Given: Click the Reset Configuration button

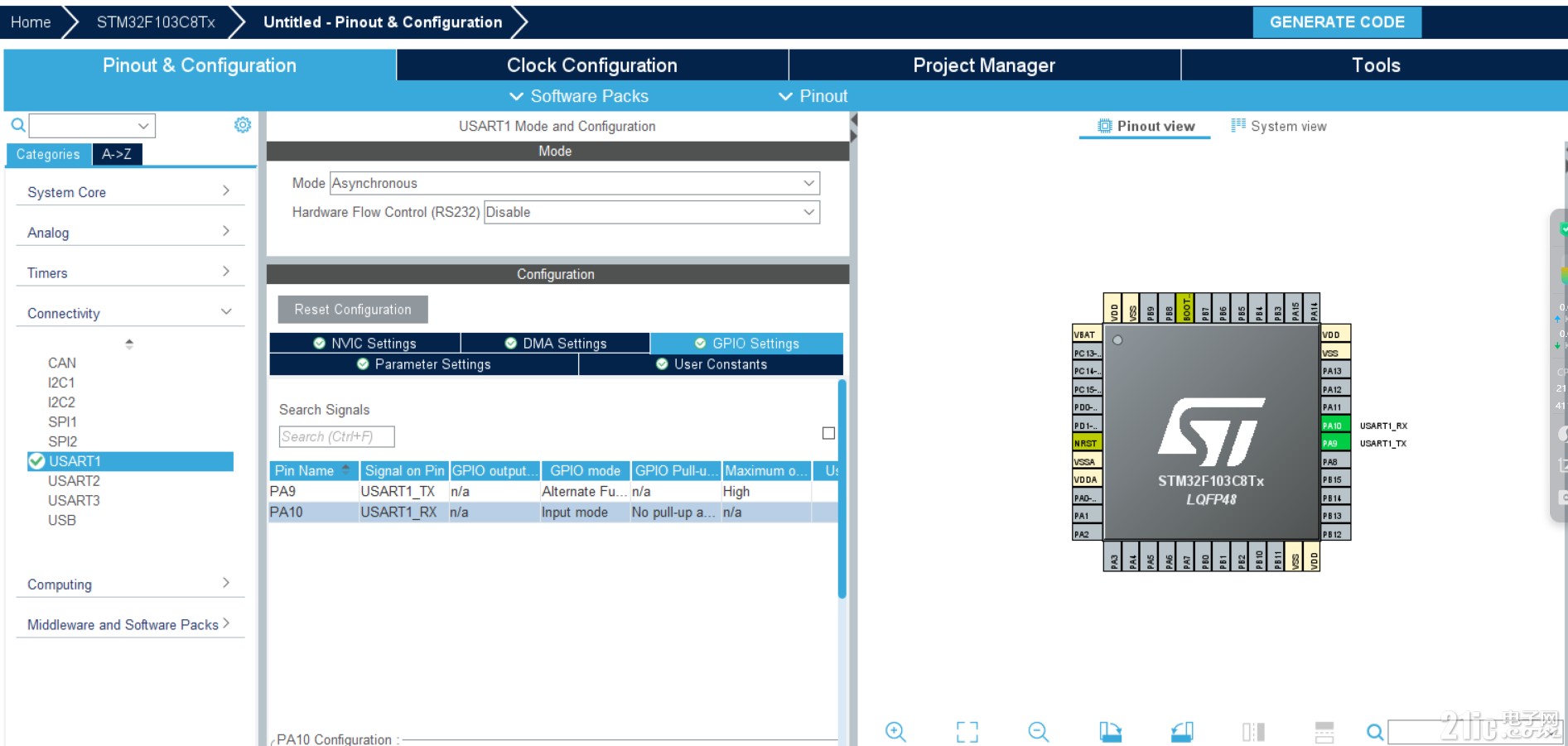Looking at the screenshot, I should (x=353, y=309).
